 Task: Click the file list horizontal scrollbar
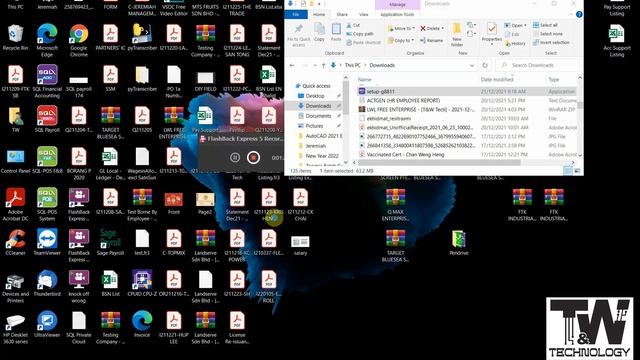click(439, 162)
